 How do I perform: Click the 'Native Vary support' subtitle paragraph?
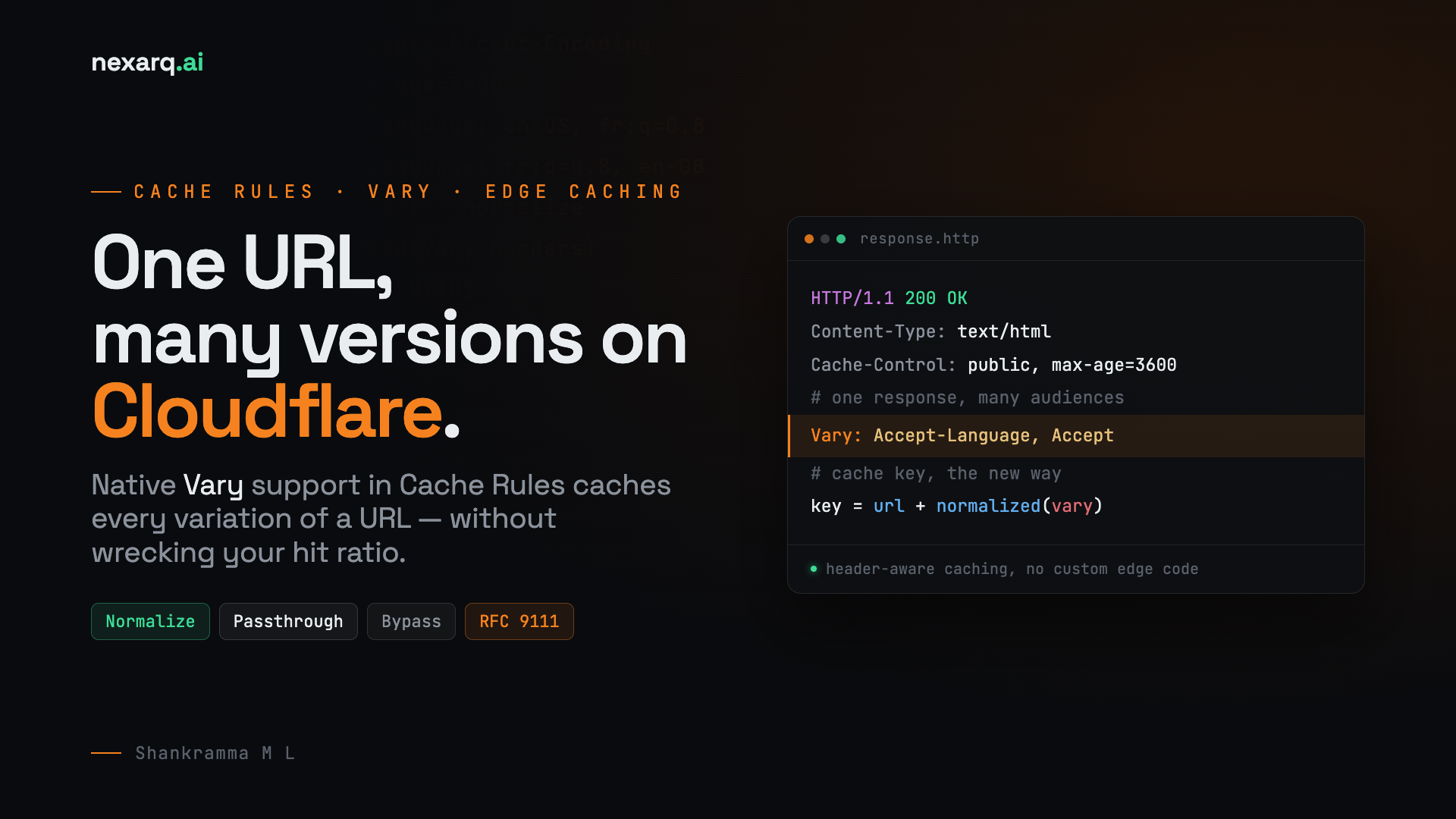(x=381, y=519)
